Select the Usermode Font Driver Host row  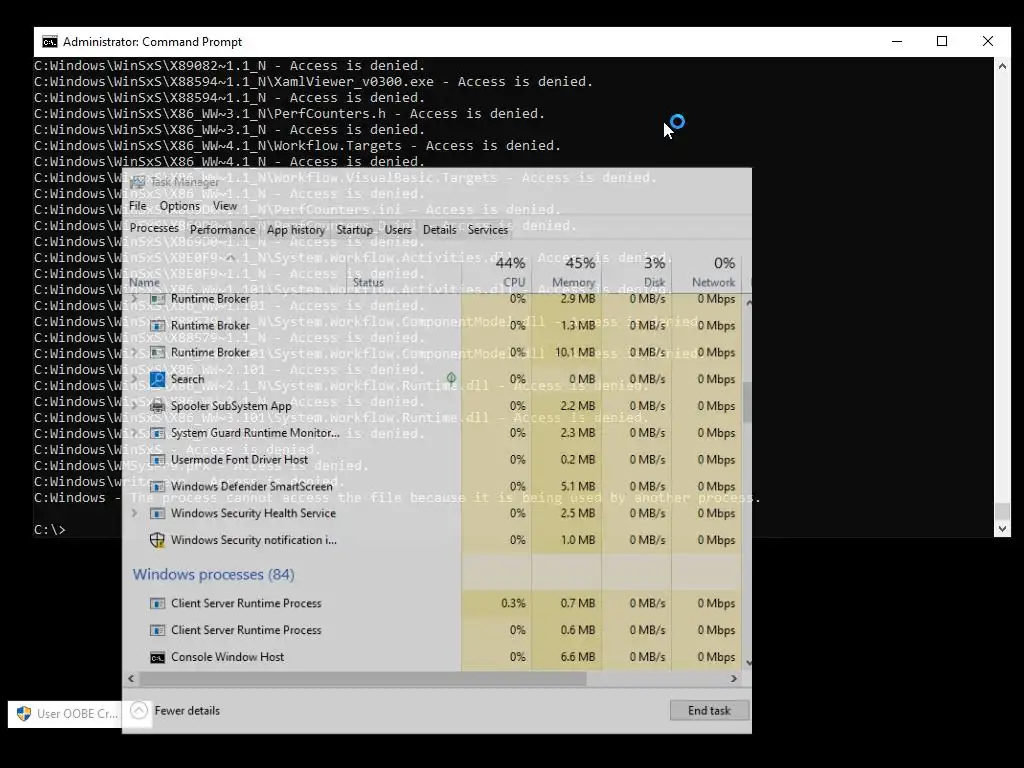tap(433, 460)
